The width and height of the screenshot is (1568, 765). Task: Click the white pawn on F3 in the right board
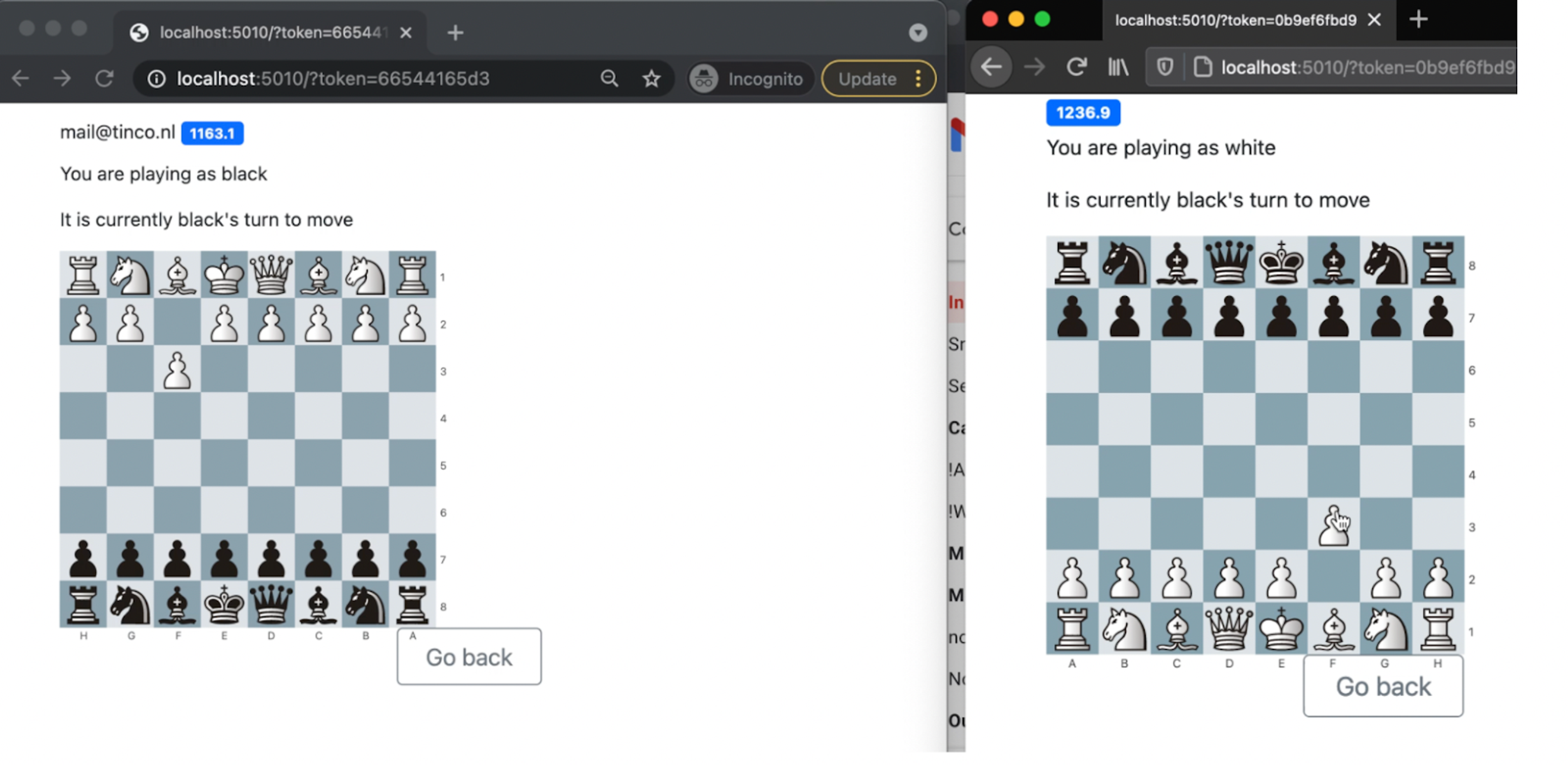pos(1332,525)
